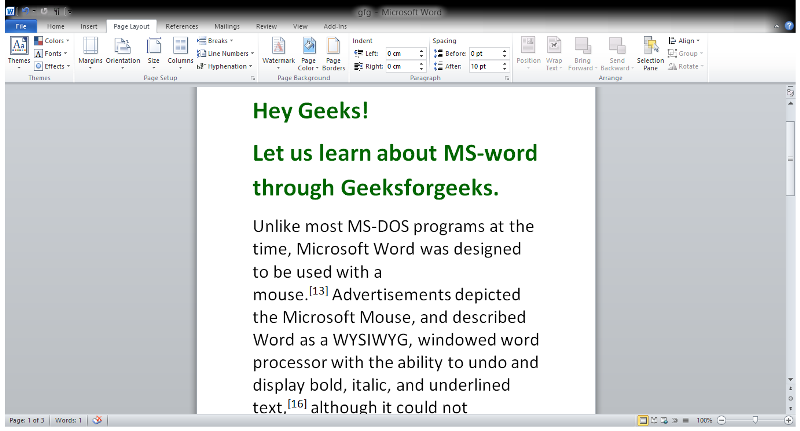The image size is (800, 431).
Task: Adjust Spacing Before stepper arrows
Action: (x=505, y=53)
